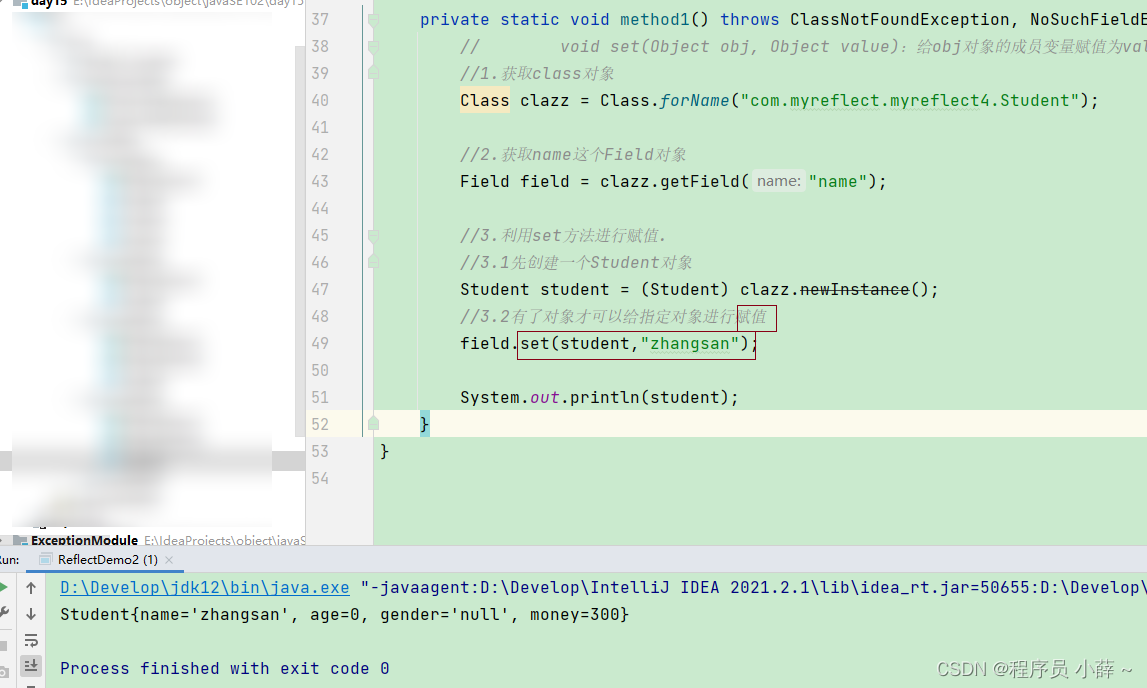Click the getField method call on line 43
The image size is (1147, 688).
[700, 181]
